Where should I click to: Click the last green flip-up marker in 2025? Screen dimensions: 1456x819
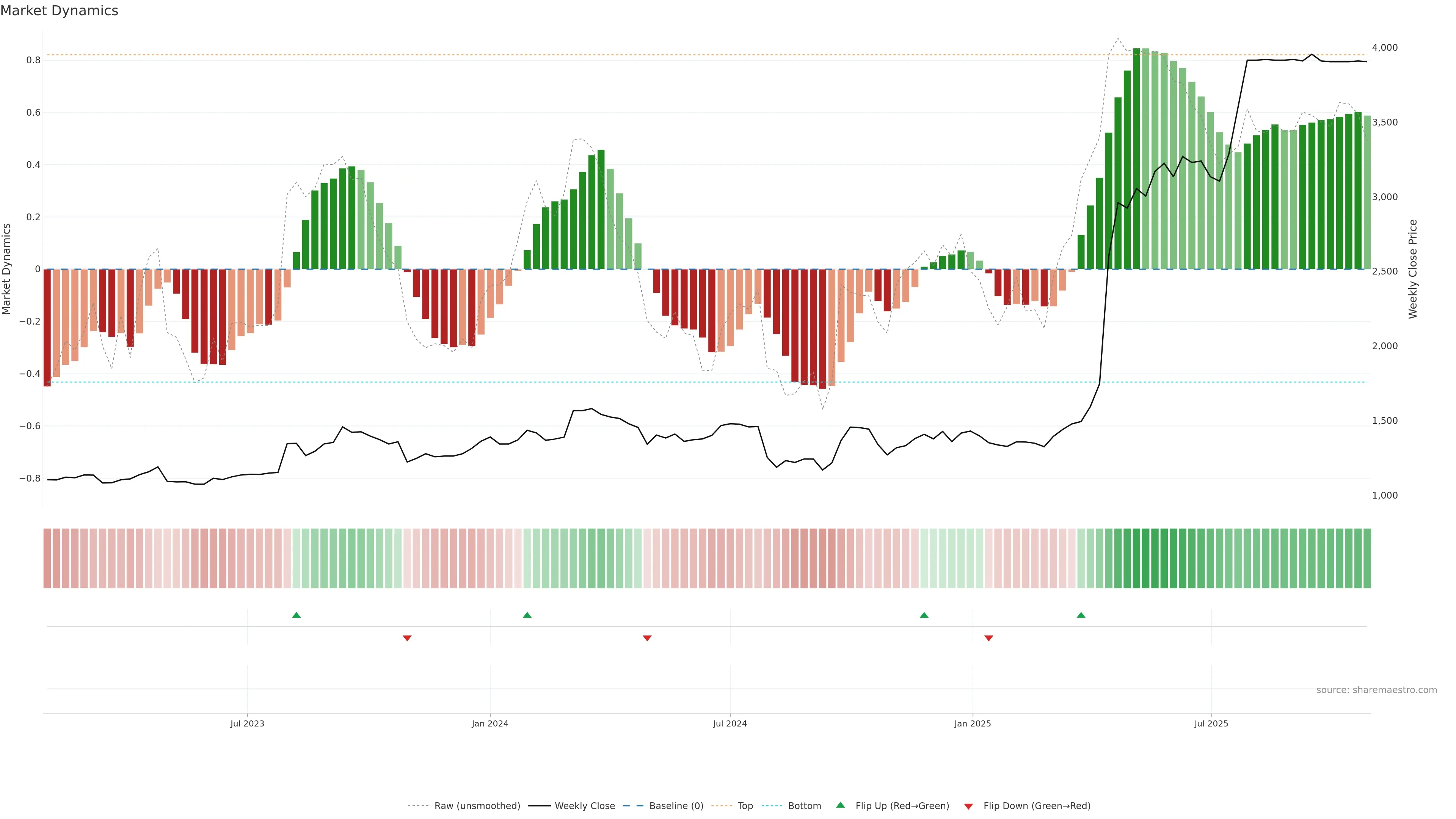[x=1081, y=615]
